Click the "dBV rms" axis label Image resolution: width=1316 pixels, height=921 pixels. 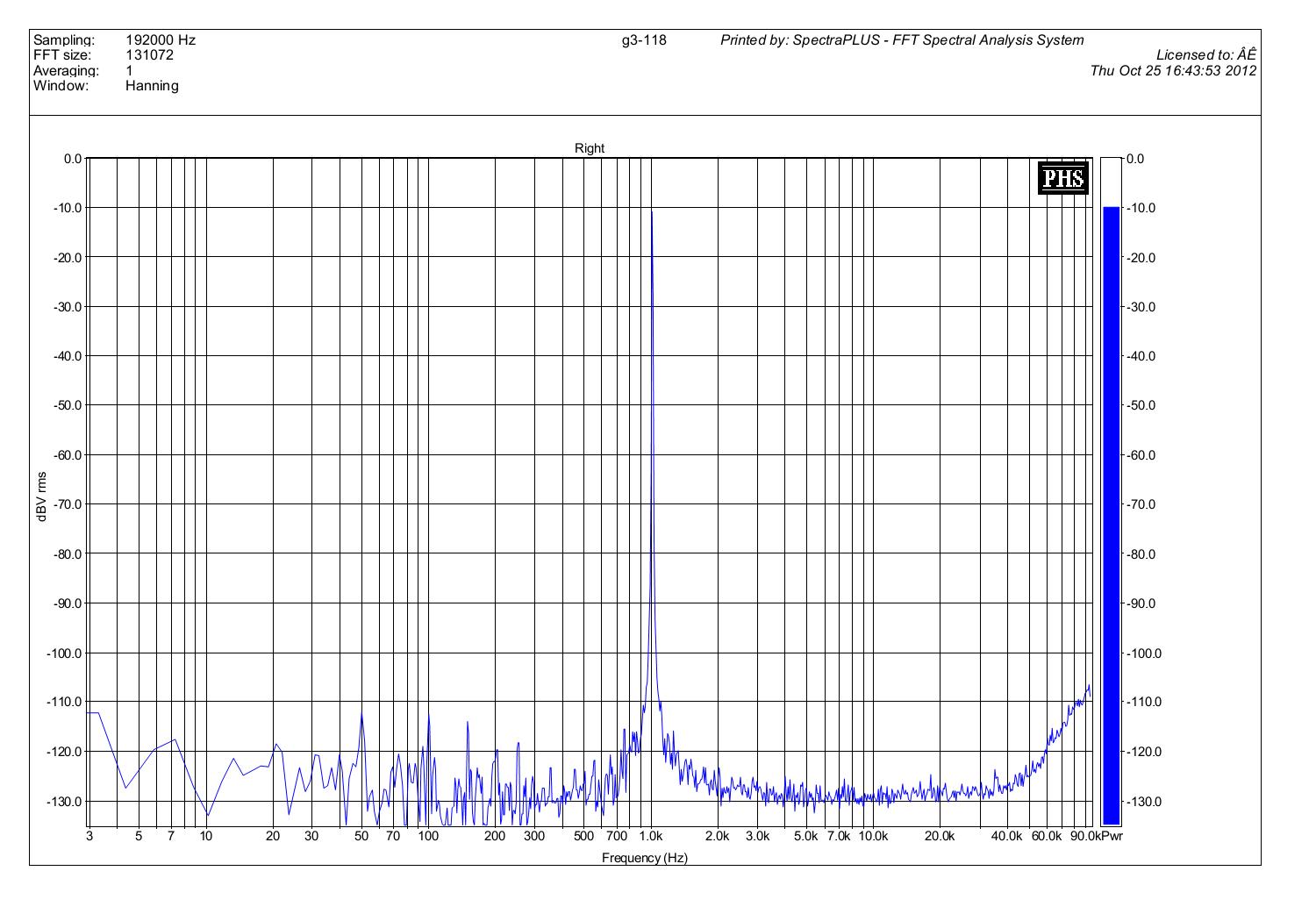coord(41,496)
